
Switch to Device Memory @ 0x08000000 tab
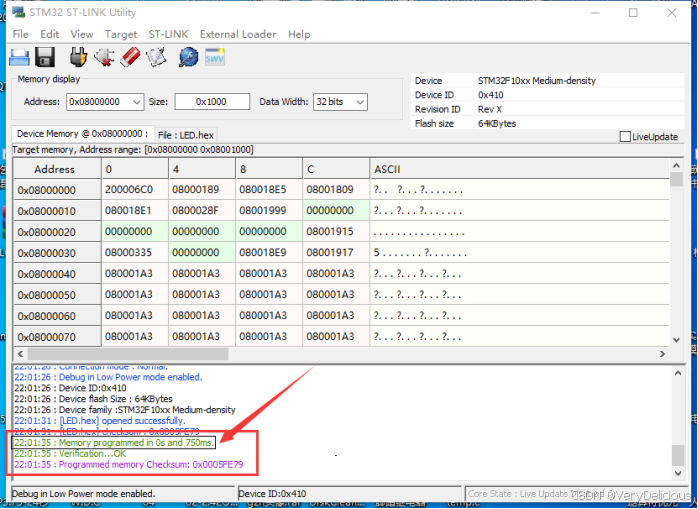[82, 134]
